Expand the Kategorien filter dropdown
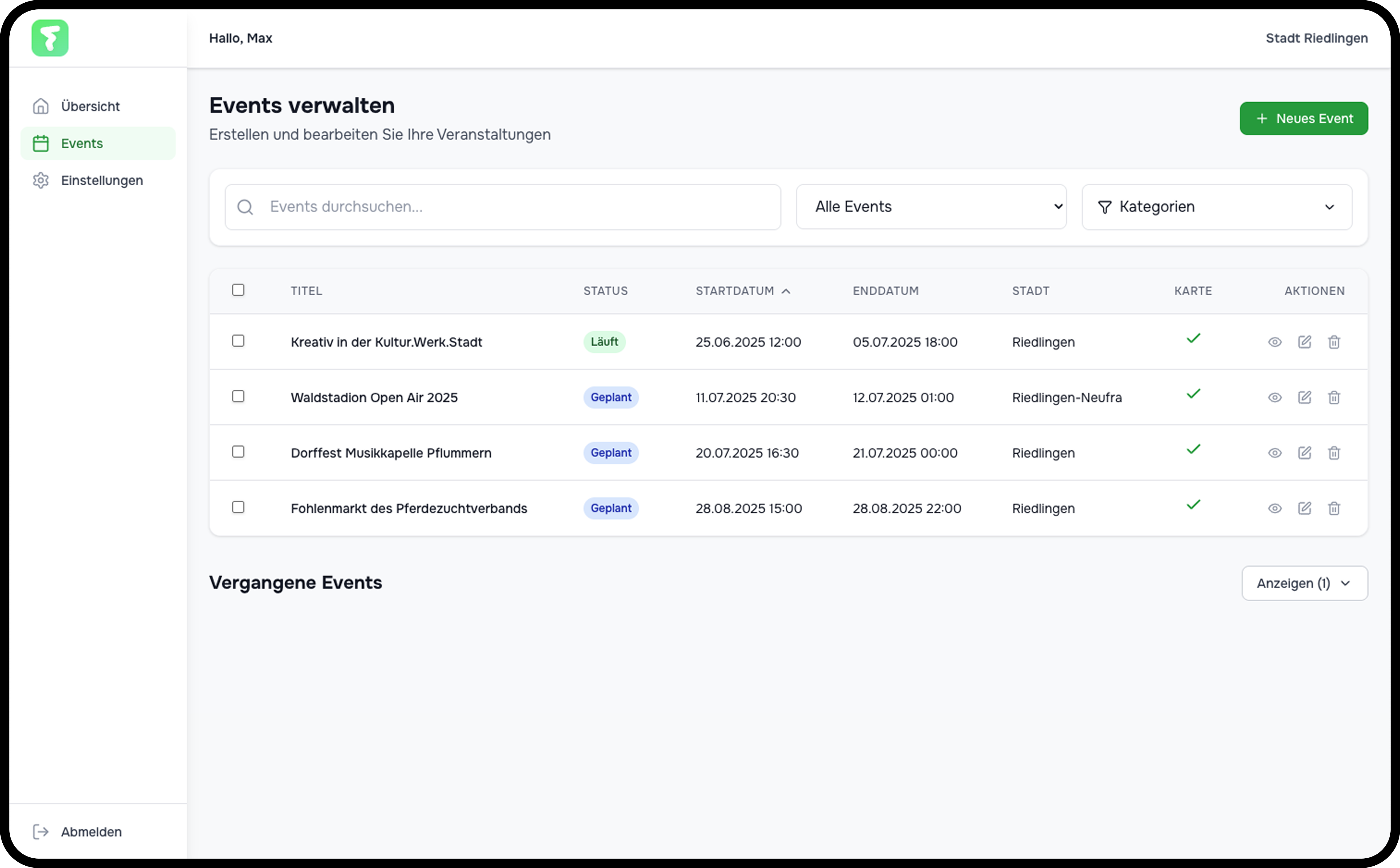Viewport: 1400px width, 868px height. 1216,207
